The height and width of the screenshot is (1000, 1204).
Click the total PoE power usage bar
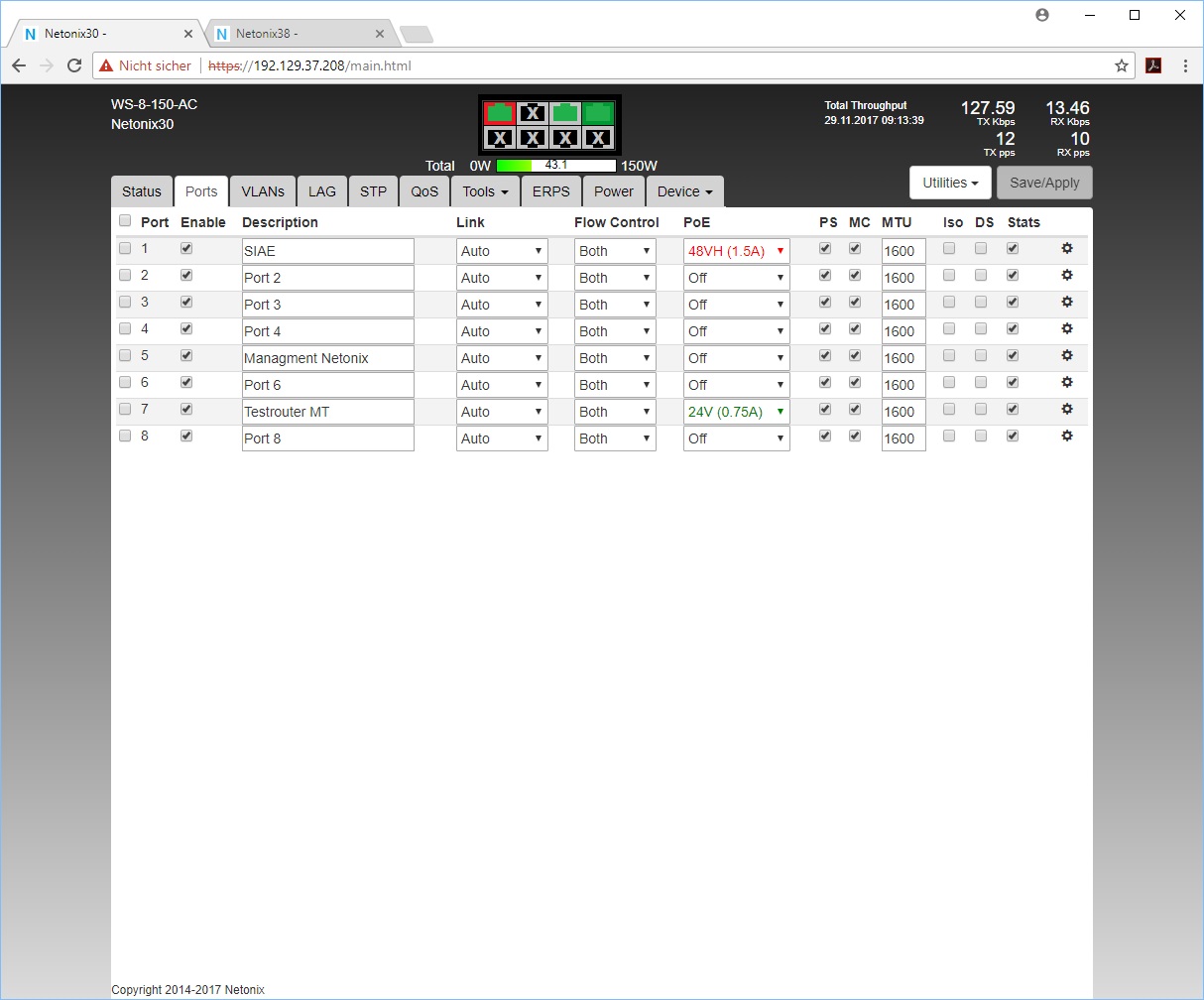pyautogui.click(x=556, y=166)
